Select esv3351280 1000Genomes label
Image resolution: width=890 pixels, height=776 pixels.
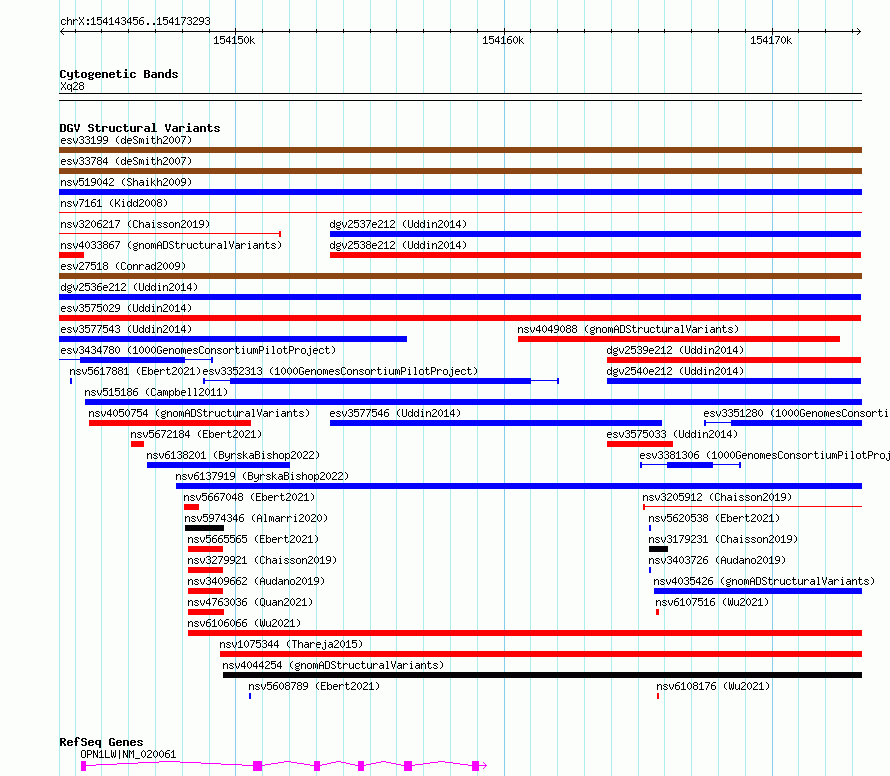(x=796, y=413)
